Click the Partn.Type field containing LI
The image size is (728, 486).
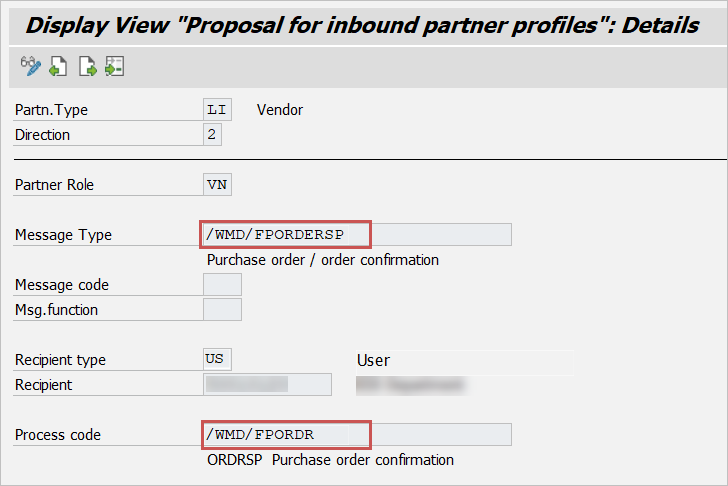click(216, 110)
